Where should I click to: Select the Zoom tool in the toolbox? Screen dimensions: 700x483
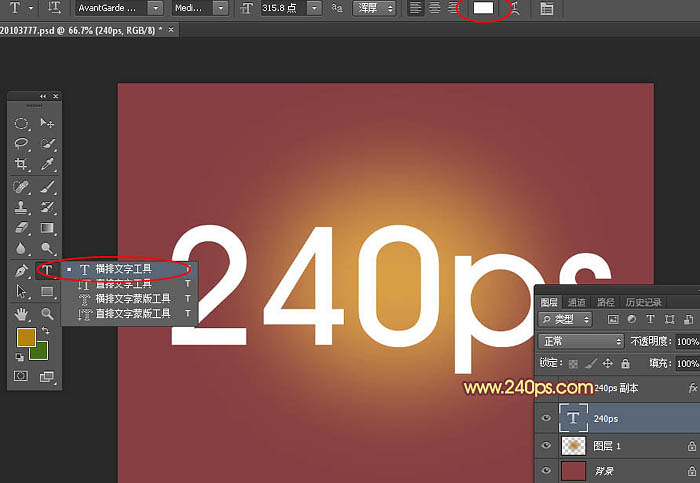point(47,314)
